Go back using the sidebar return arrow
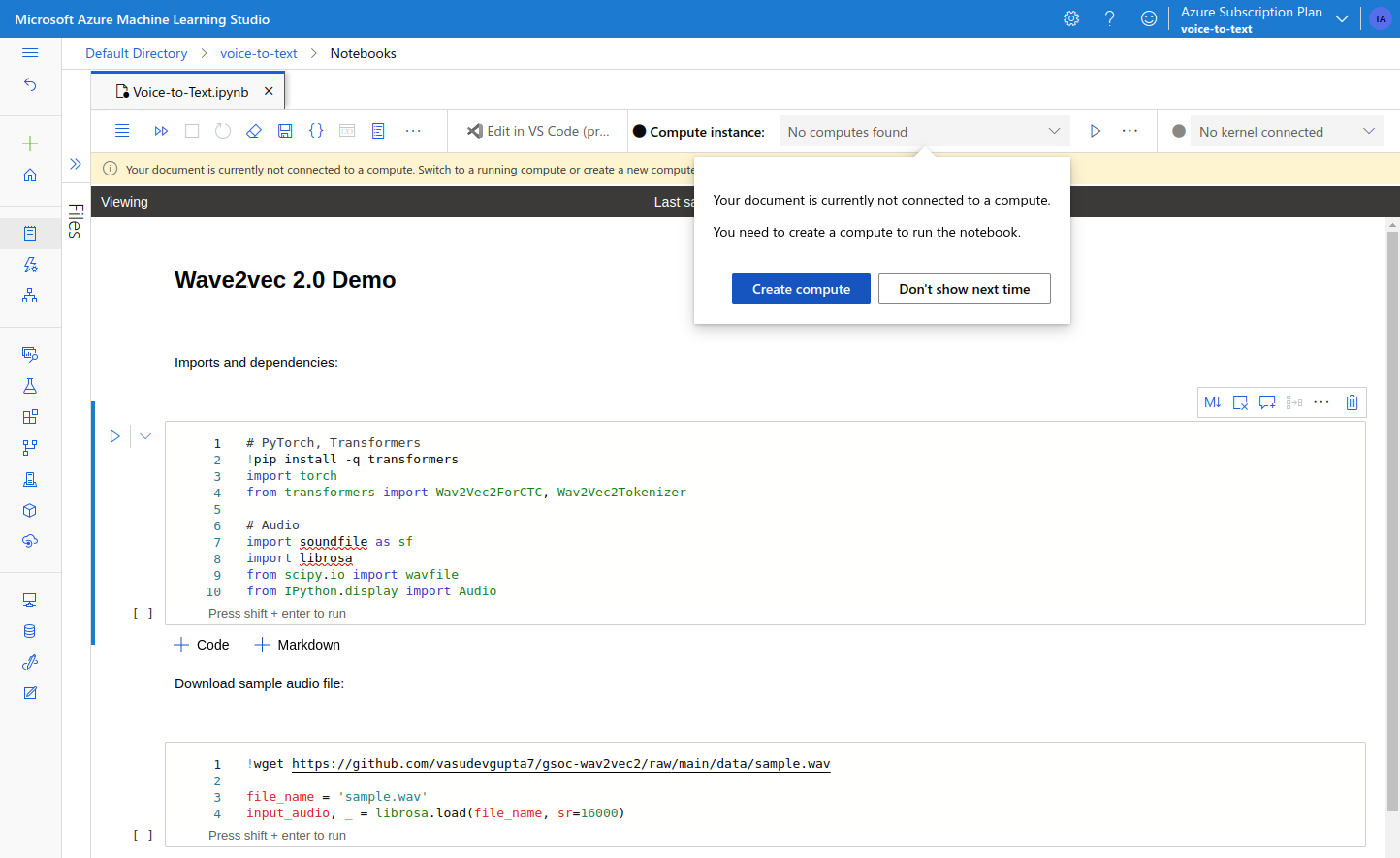 [30, 85]
